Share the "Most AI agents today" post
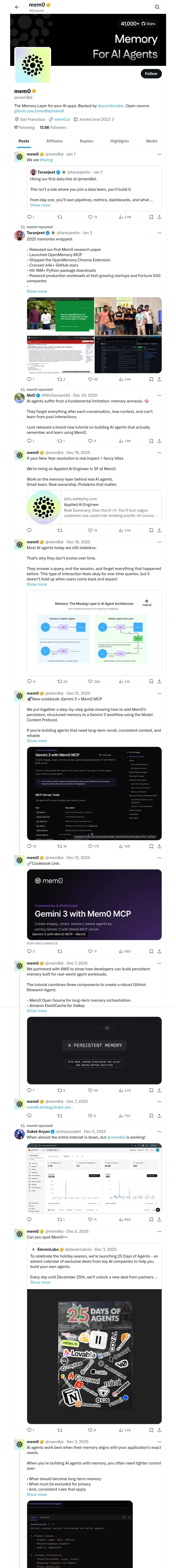This screenshot has height=1568, width=176. [x=159, y=681]
